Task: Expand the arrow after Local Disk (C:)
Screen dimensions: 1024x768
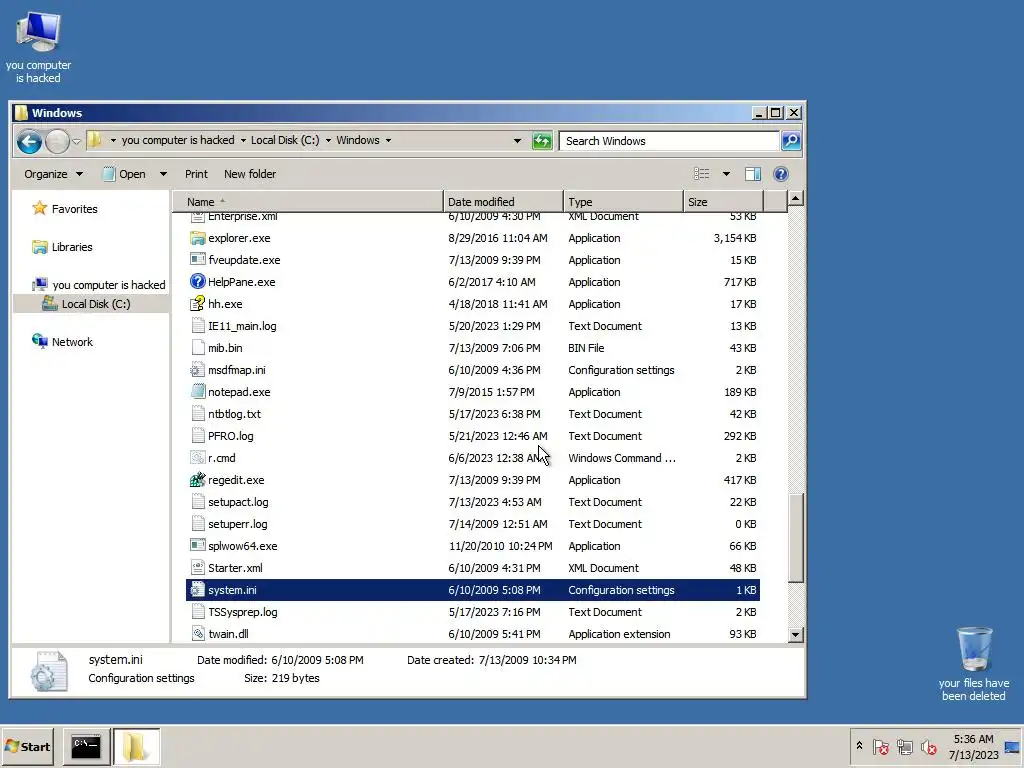Action: (328, 140)
